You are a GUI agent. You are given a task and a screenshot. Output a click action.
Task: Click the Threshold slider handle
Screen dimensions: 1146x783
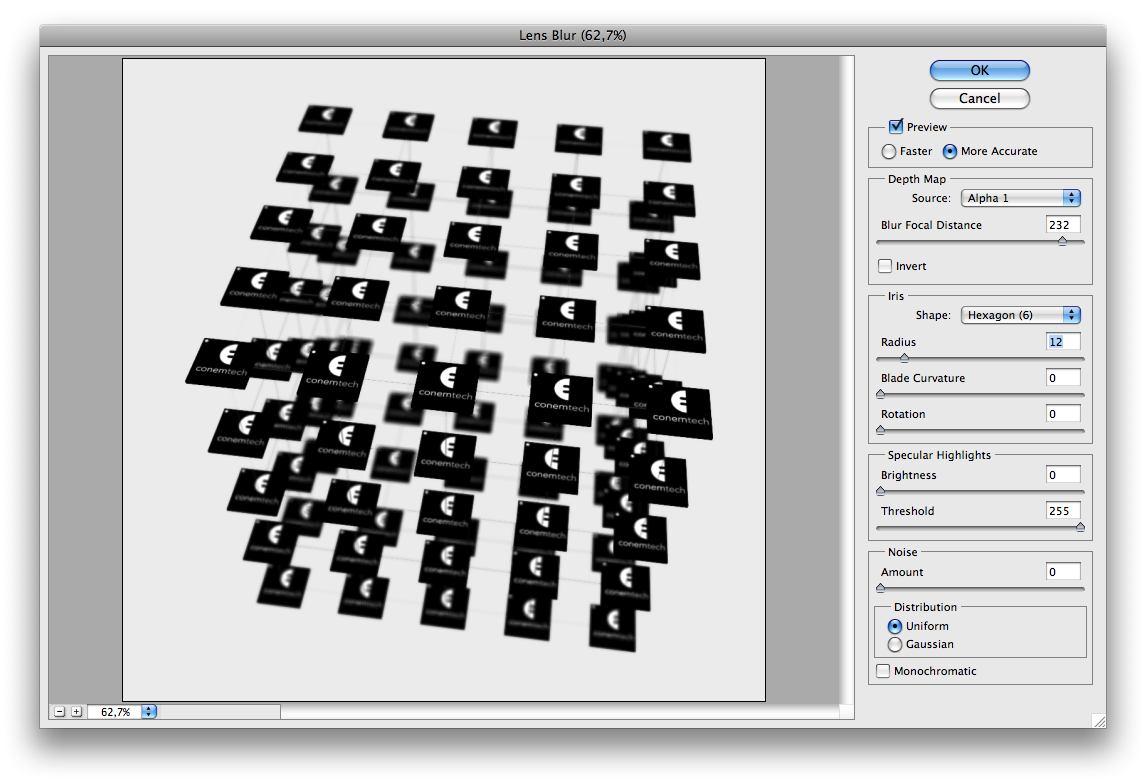(1080, 526)
